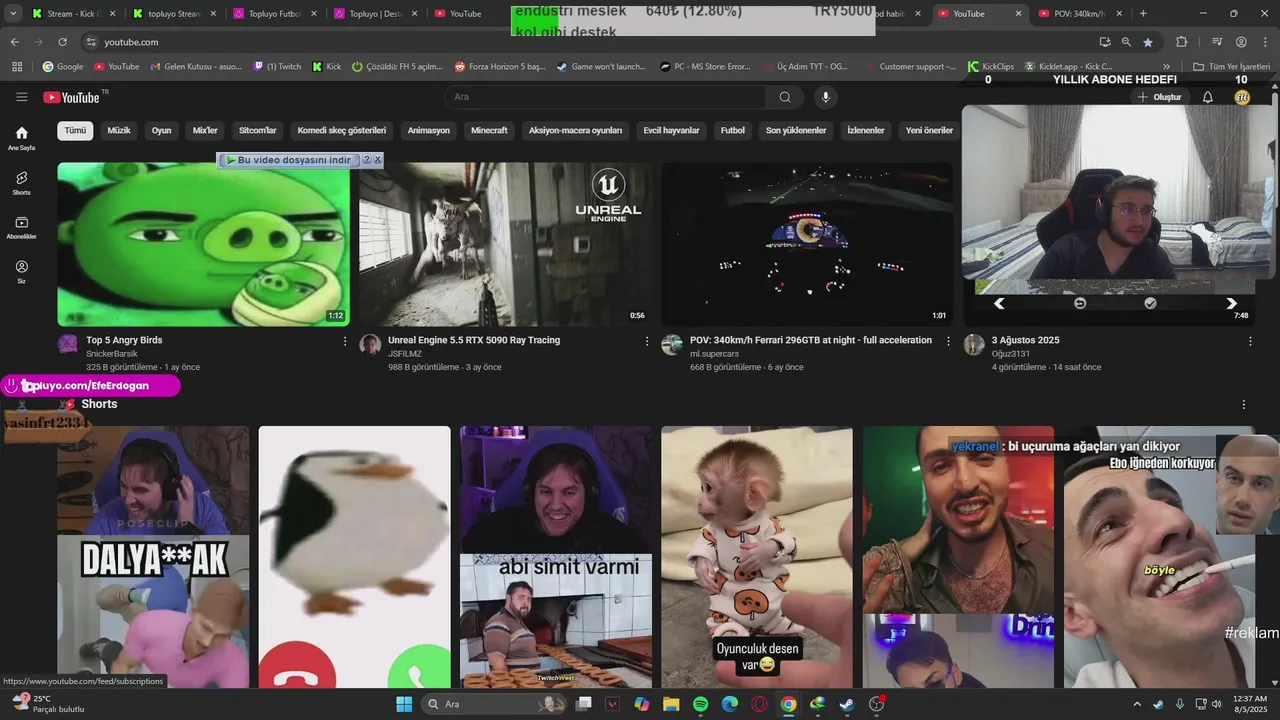Open Spotify from the taskbar
The width and height of the screenshot is (1280, 720).
(x=700, y=704)
